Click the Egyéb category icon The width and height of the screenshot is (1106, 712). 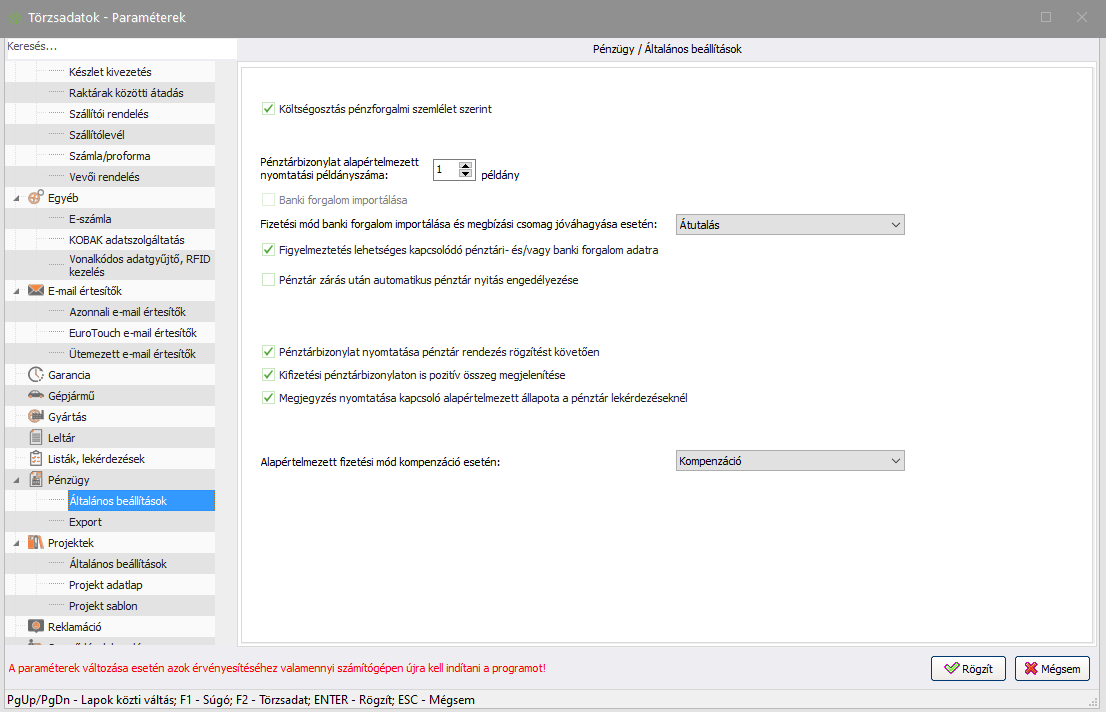(x=36, y=197)
